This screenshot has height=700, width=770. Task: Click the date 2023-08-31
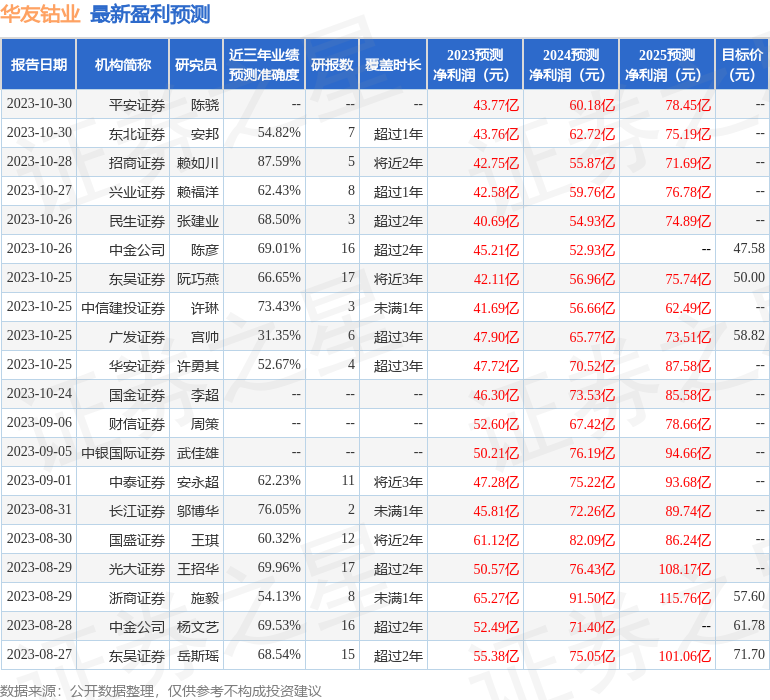click(x=39, y=509)
